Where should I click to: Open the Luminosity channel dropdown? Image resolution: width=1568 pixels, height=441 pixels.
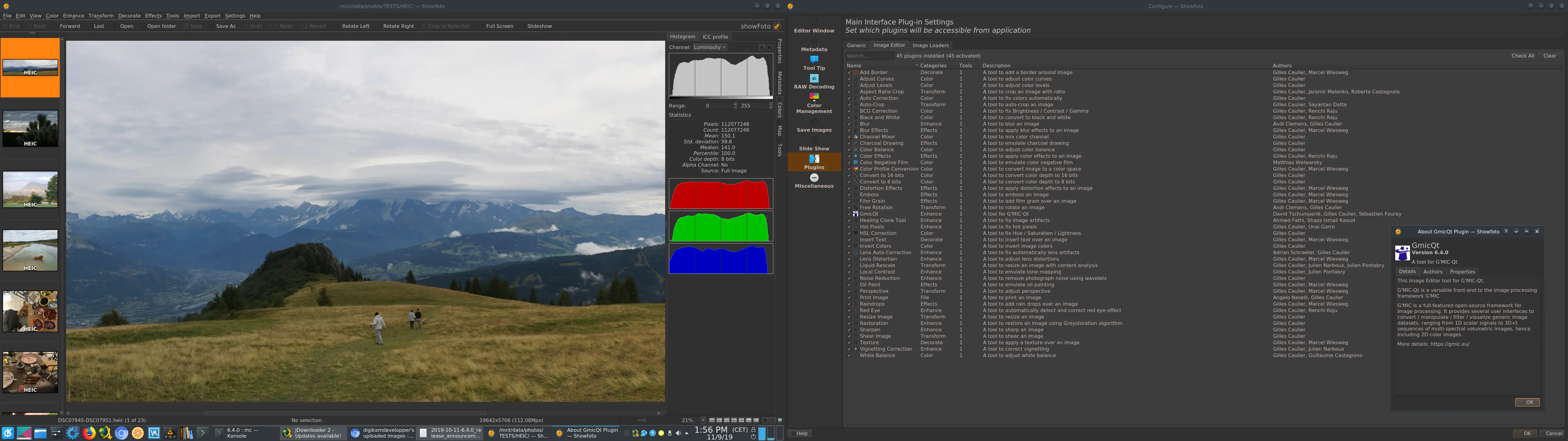pos(709,47)
